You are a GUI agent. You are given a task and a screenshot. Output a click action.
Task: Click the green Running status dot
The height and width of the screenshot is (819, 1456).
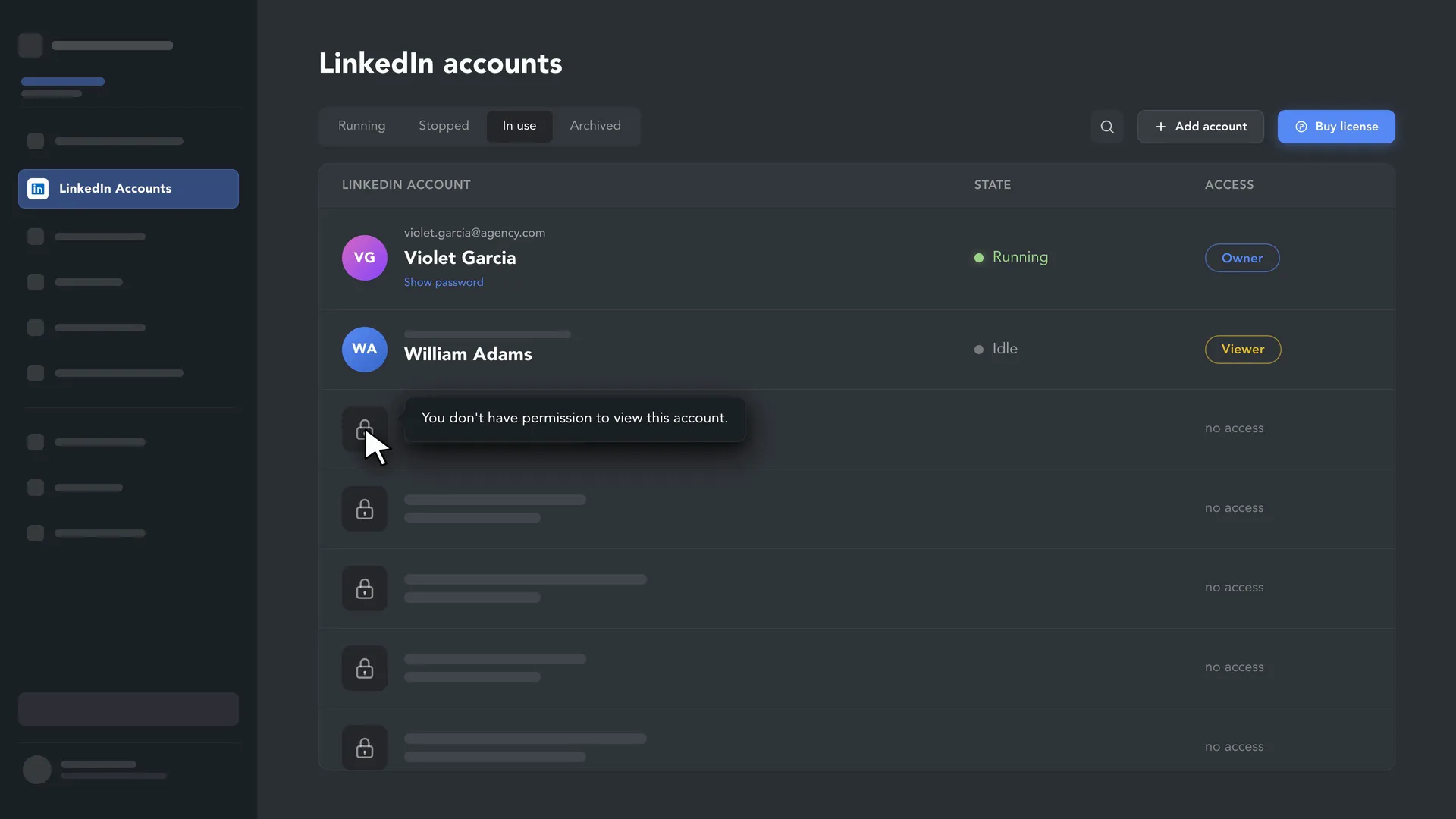click(979, 258)
